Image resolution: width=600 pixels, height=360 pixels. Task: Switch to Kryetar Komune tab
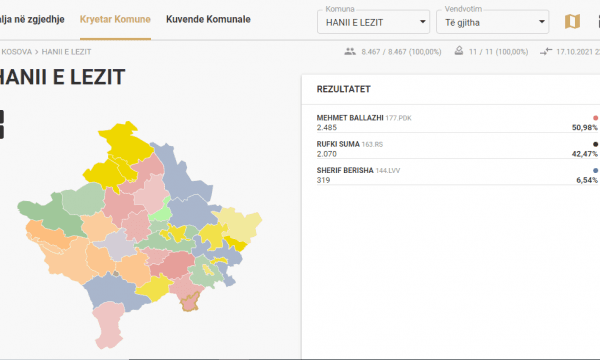115,19
